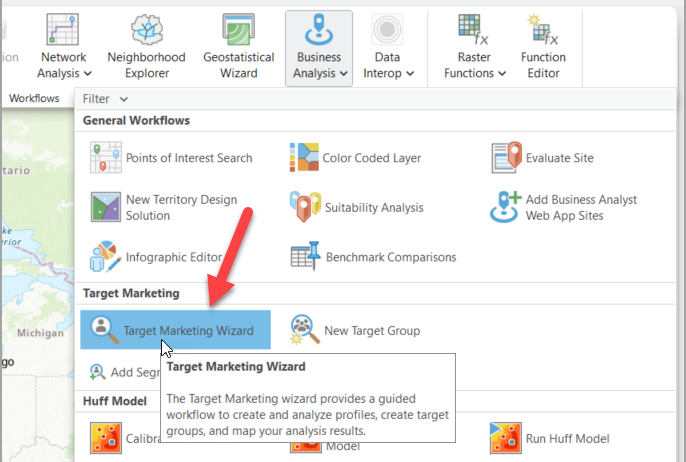Click the Points of Interest Search icon

(105, 158)
